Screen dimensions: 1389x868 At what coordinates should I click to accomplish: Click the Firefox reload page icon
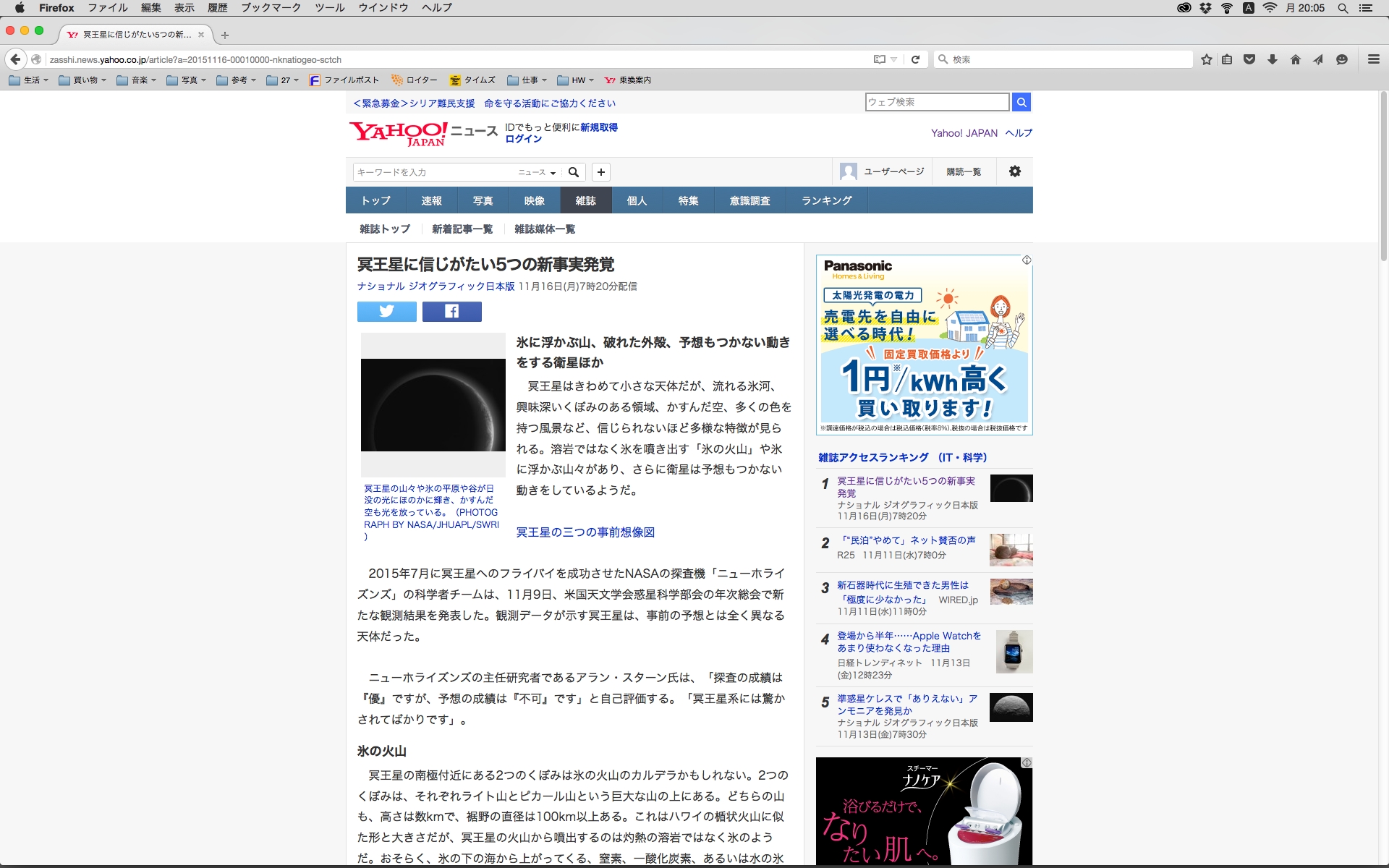pos(915,59)
